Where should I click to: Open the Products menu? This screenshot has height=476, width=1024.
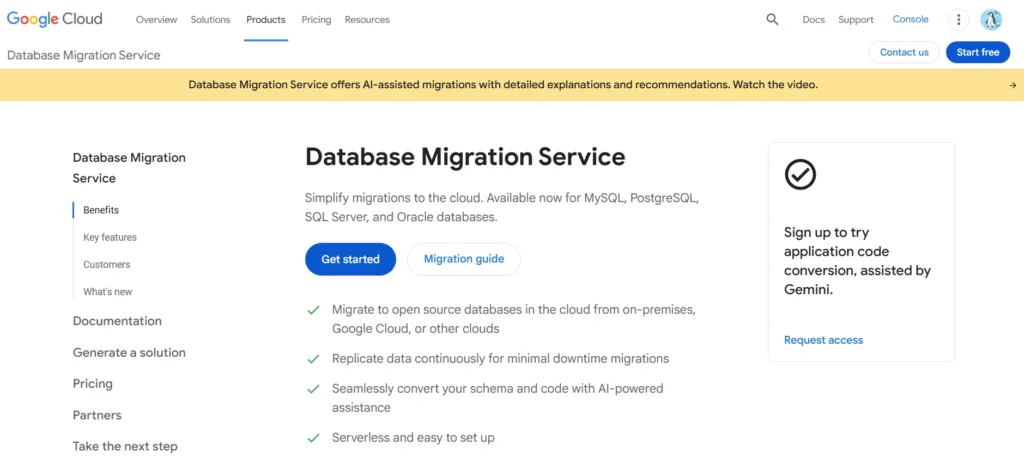pos(266,20)
